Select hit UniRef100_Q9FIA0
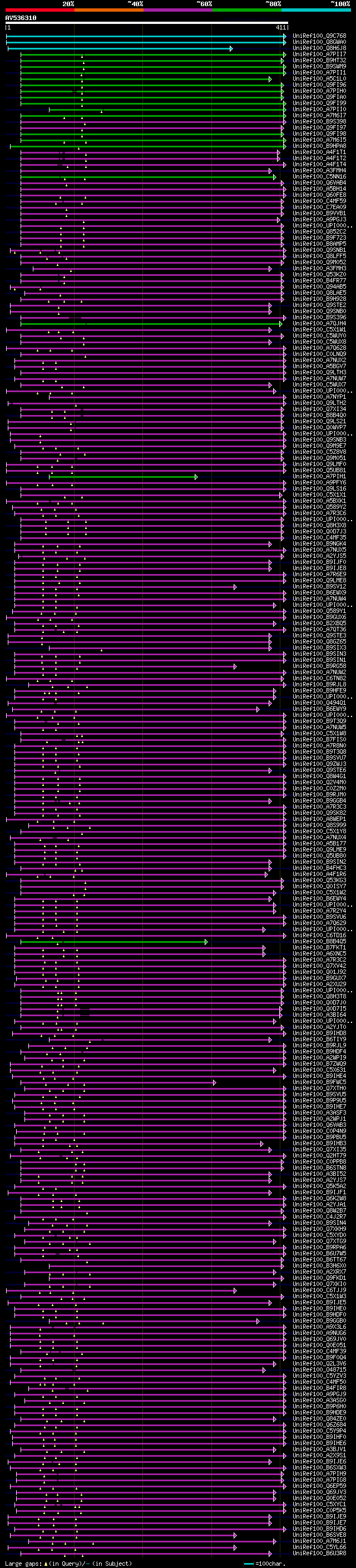Image resolution: width=356 pixels, height=1568 pixels. [319, 97]
